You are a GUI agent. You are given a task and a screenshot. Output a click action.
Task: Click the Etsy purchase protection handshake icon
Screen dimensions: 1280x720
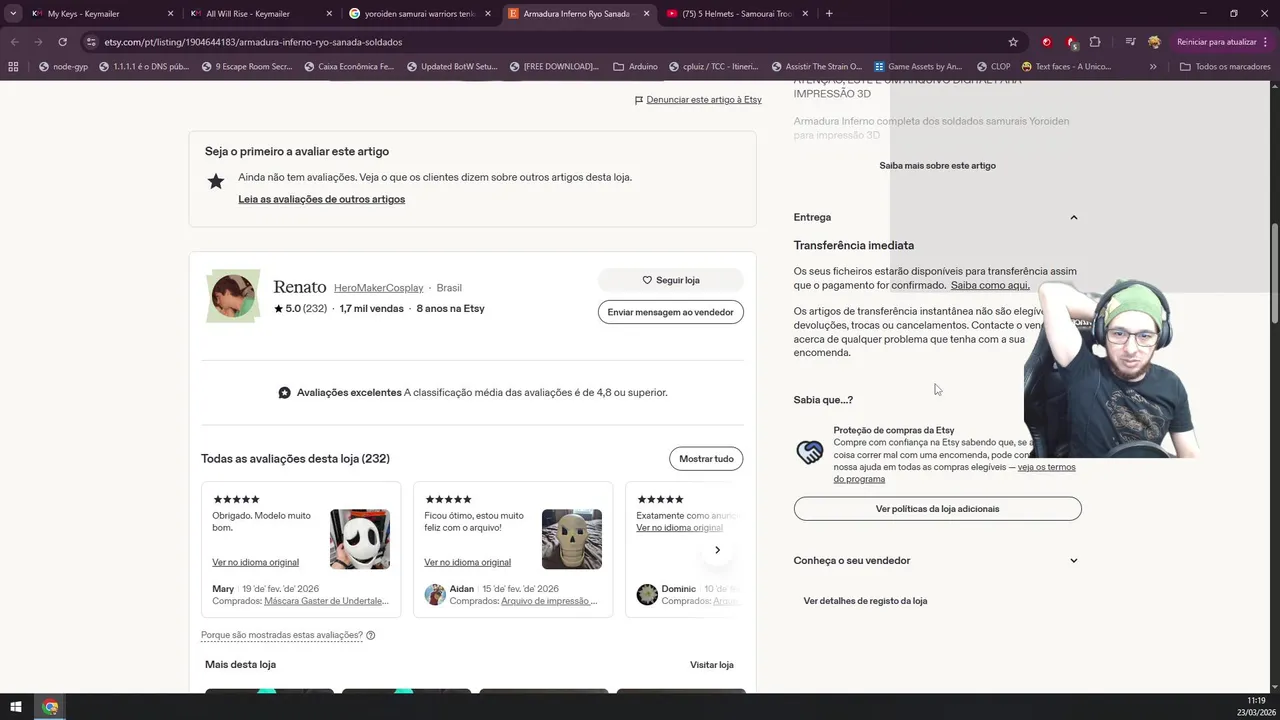[809, 453]
